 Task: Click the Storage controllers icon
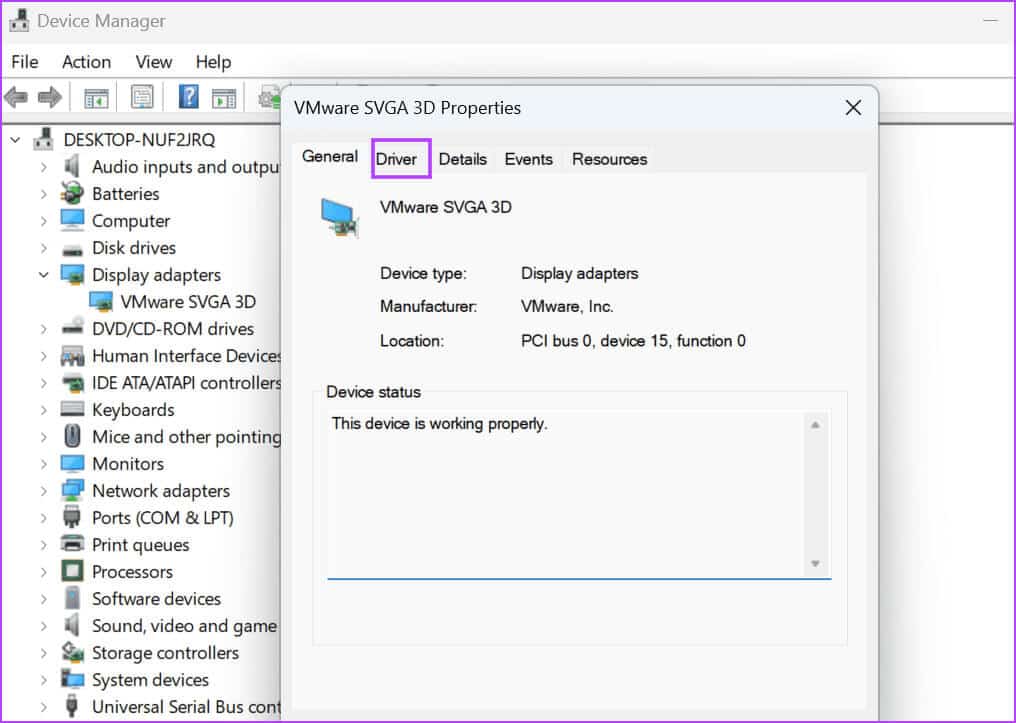point(72,652)
